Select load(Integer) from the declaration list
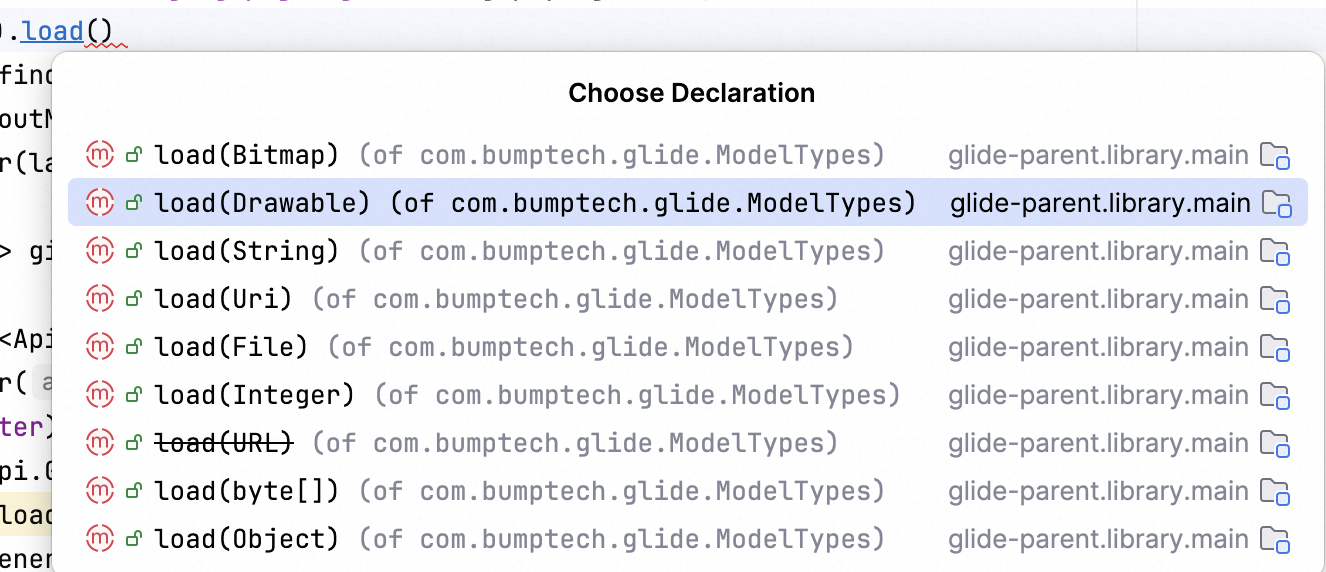This screenshot has width=1326, height=572. pos(255,395)
